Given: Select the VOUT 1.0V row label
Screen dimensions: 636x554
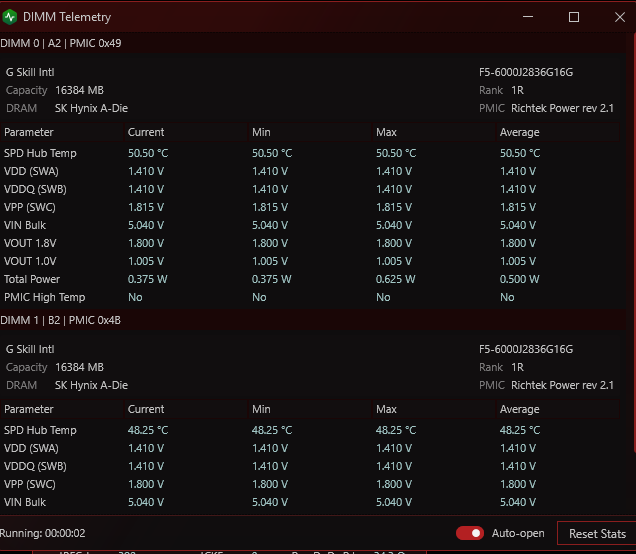Looking at the screenshot, I should point(30,261).
